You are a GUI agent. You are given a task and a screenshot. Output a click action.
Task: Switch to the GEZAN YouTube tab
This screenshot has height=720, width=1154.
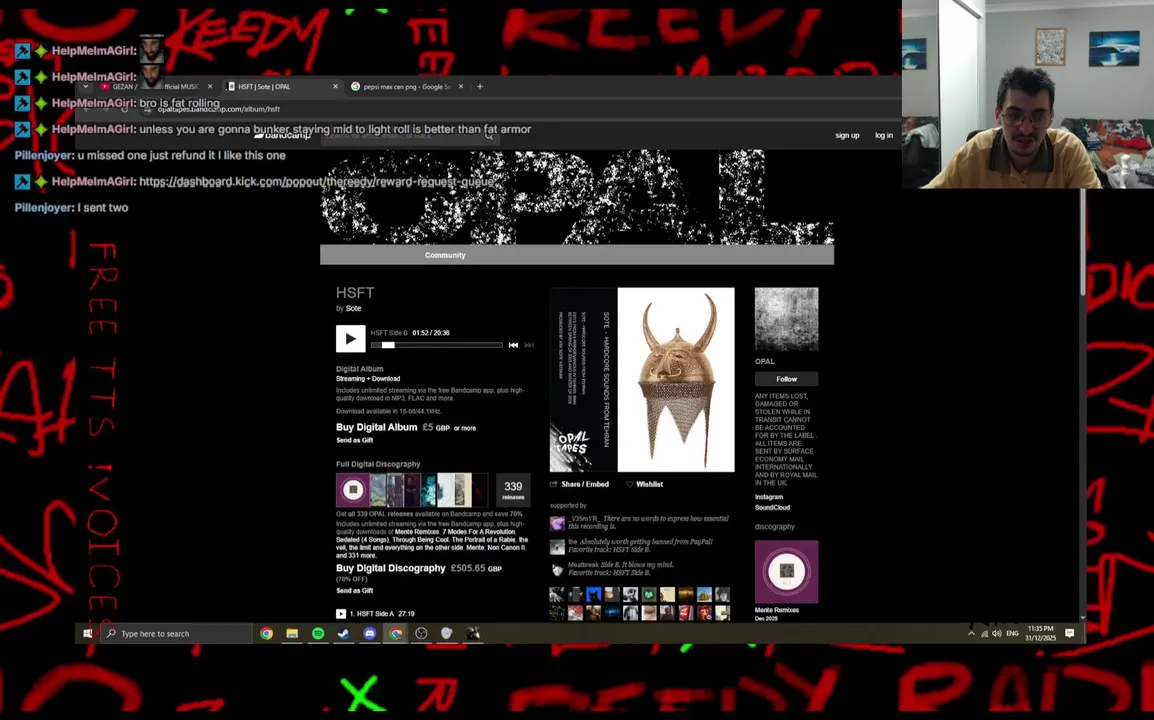[158, 87]
